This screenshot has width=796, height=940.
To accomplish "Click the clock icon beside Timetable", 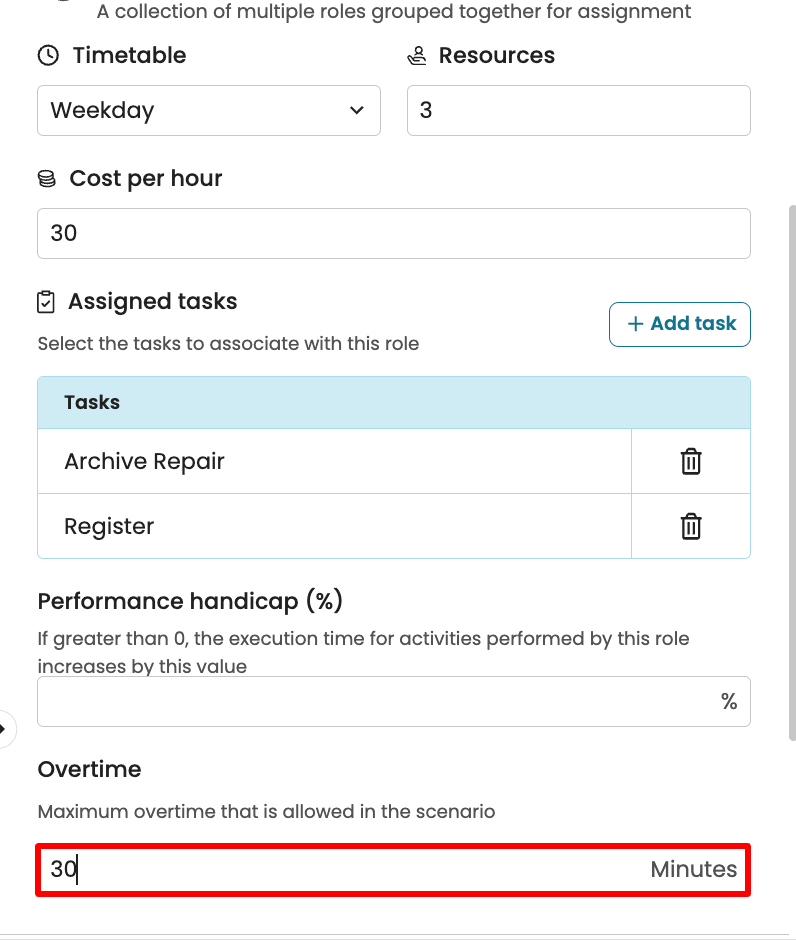I will click(x=48, y=56).
